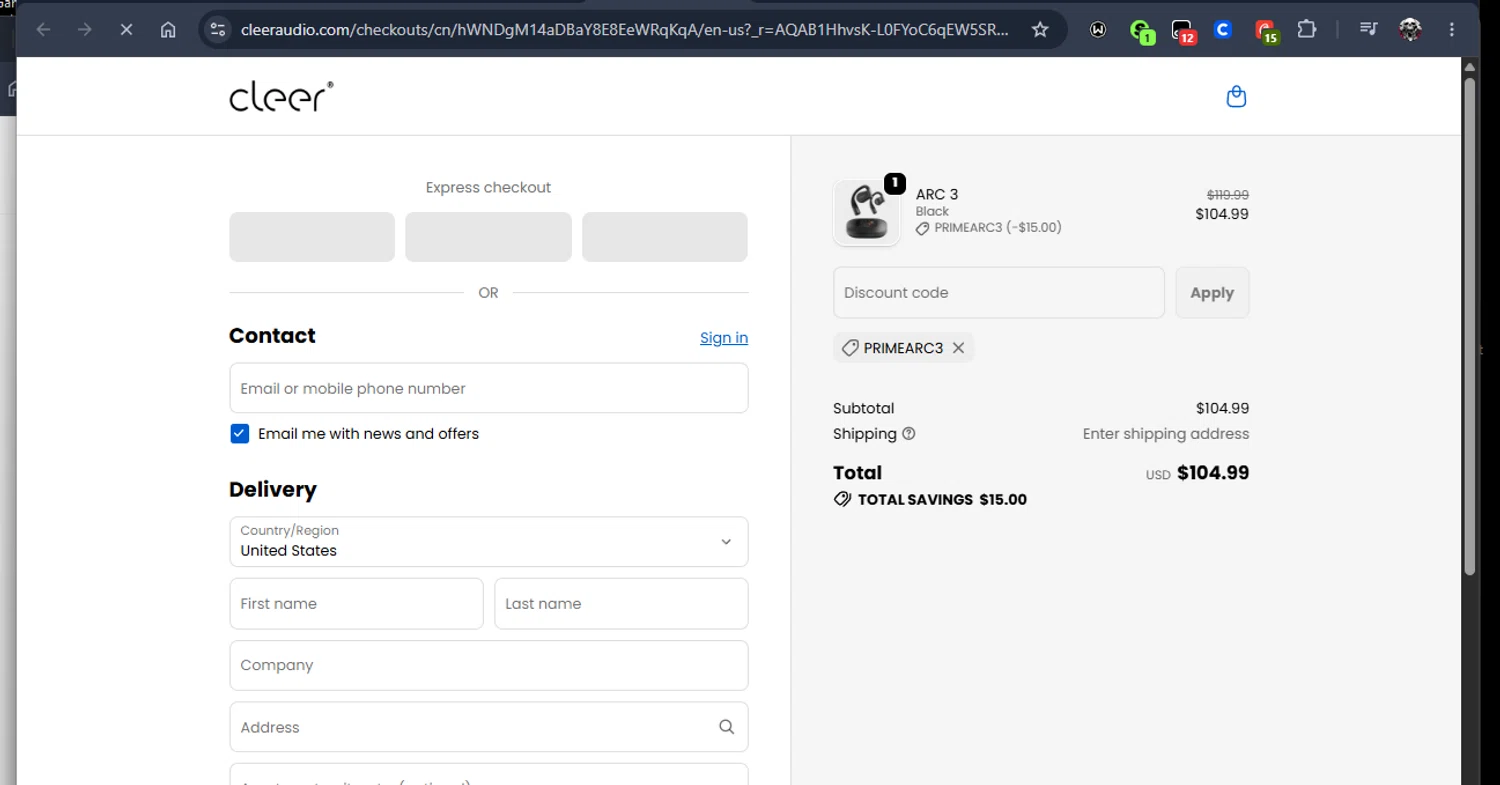This screenshot has height=785, width=1500.
Task: Bookmark this page with the star icon
Action: click(1040, 30)
